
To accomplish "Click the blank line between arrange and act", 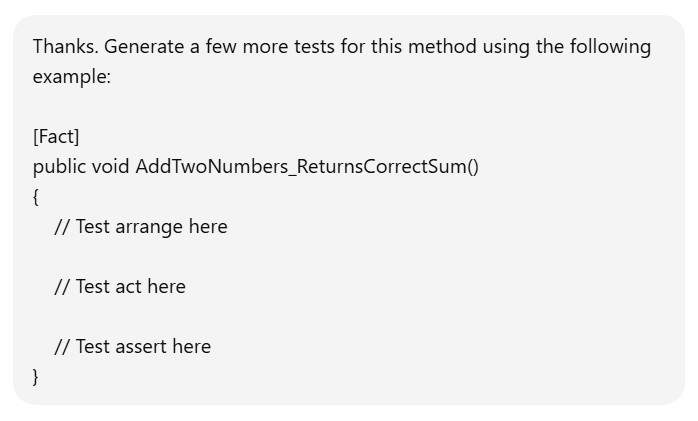I will point(200,257).
